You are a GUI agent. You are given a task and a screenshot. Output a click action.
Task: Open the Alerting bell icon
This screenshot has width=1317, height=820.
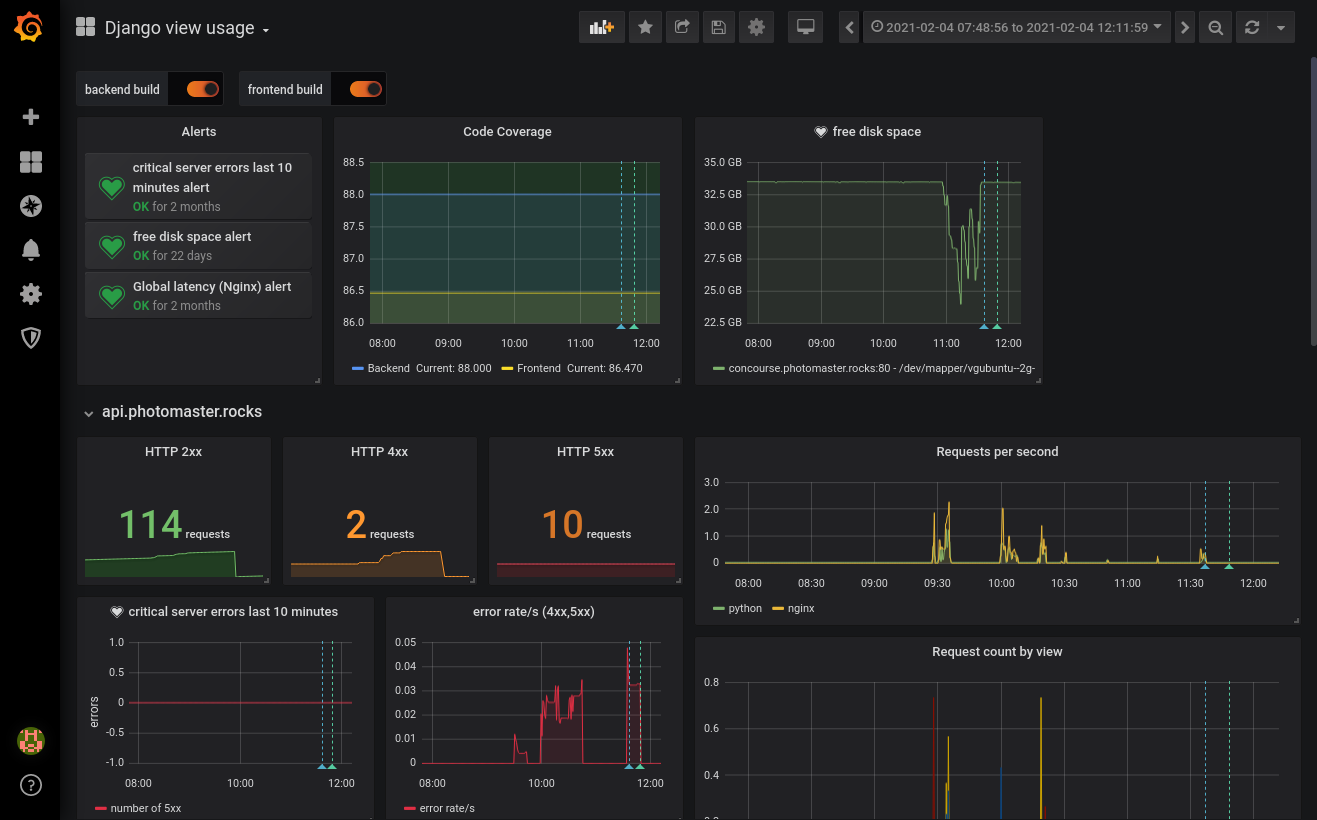(31, 250)
